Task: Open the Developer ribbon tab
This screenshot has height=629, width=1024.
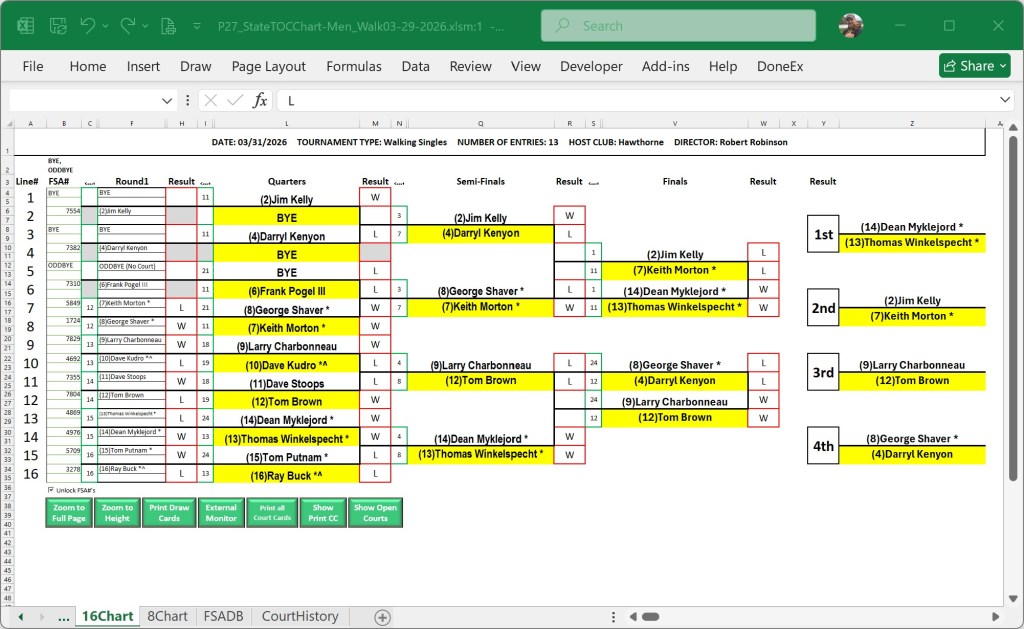Action: tap(590, 66)
